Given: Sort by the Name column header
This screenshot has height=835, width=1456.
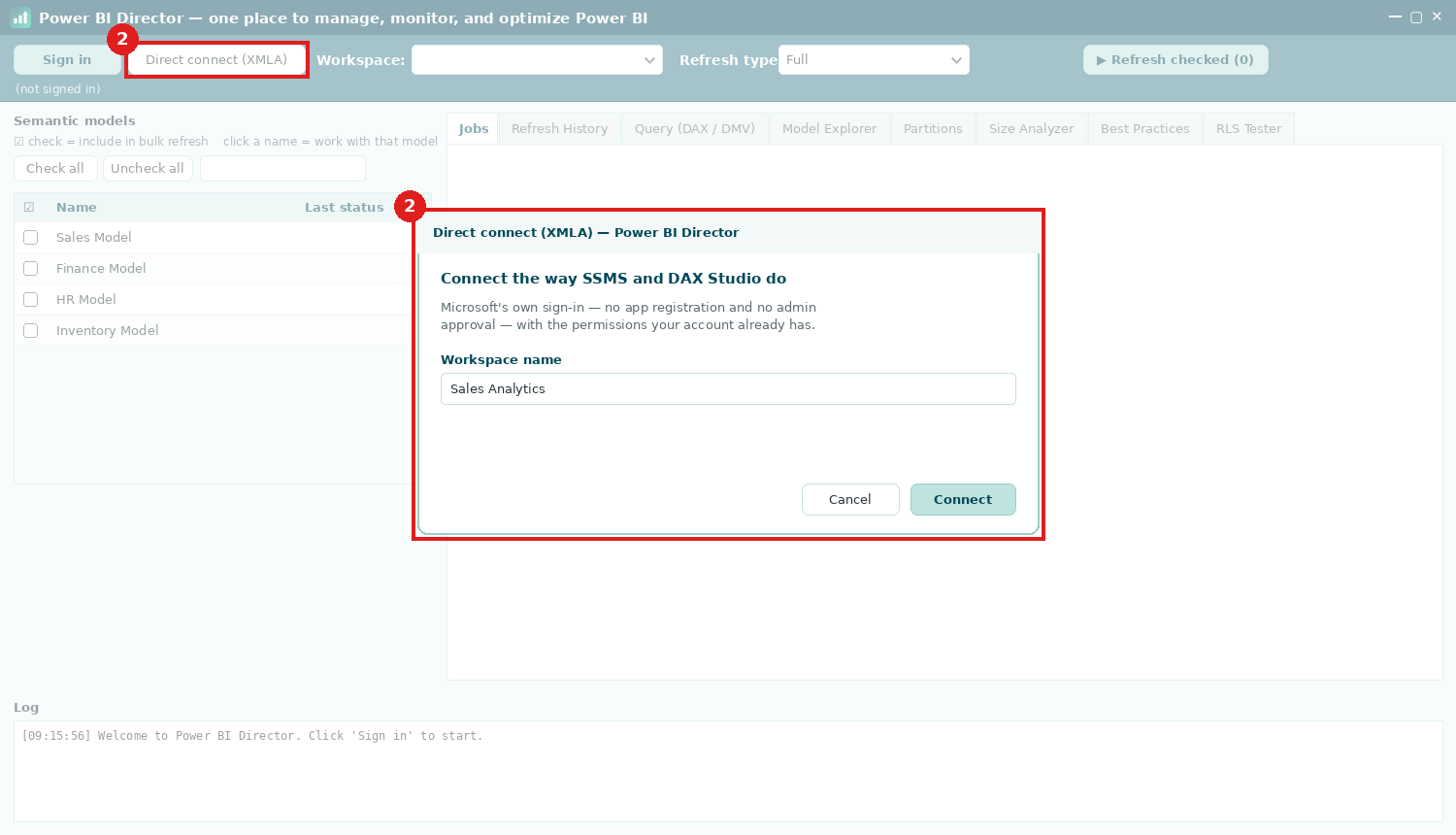Looking at the screenshot, I should 77,208.
